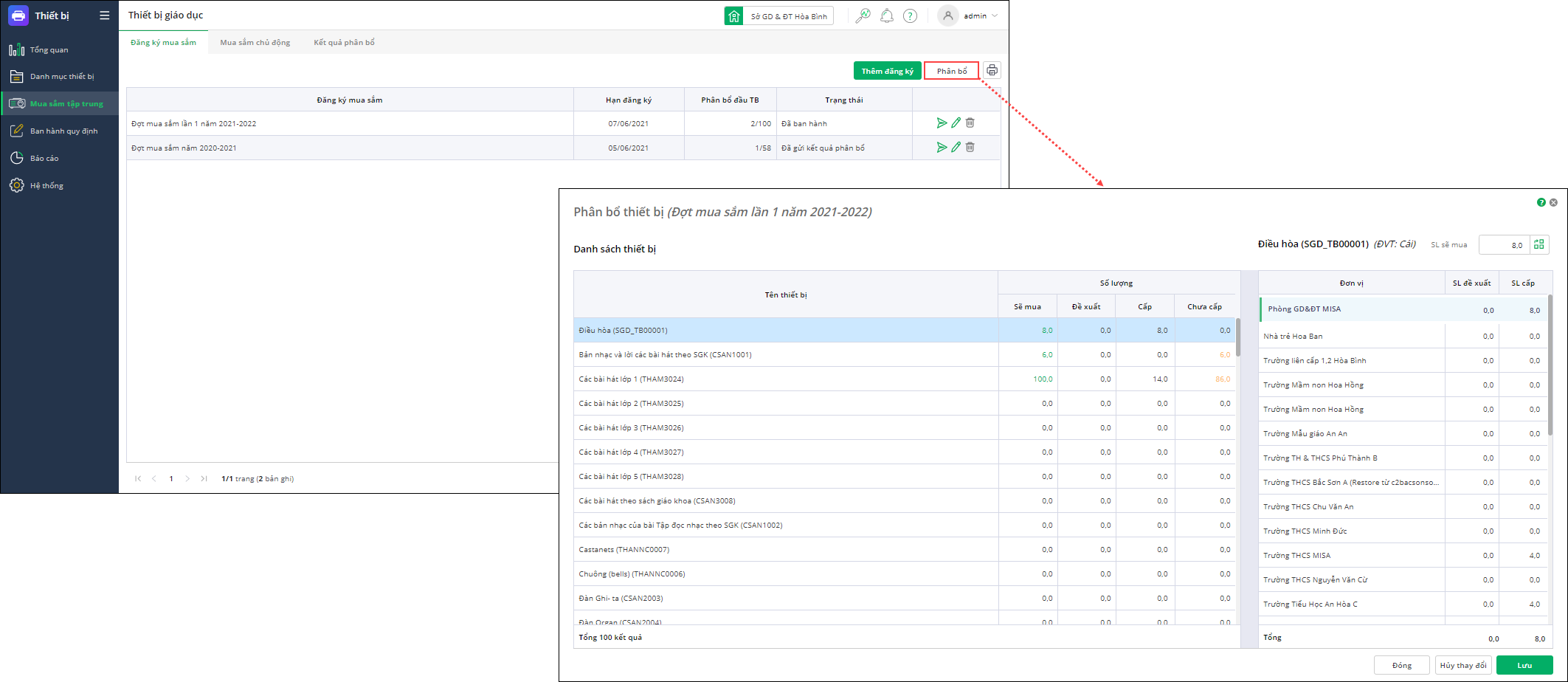Open Báo cáo in the sidebar

point(60,158)
